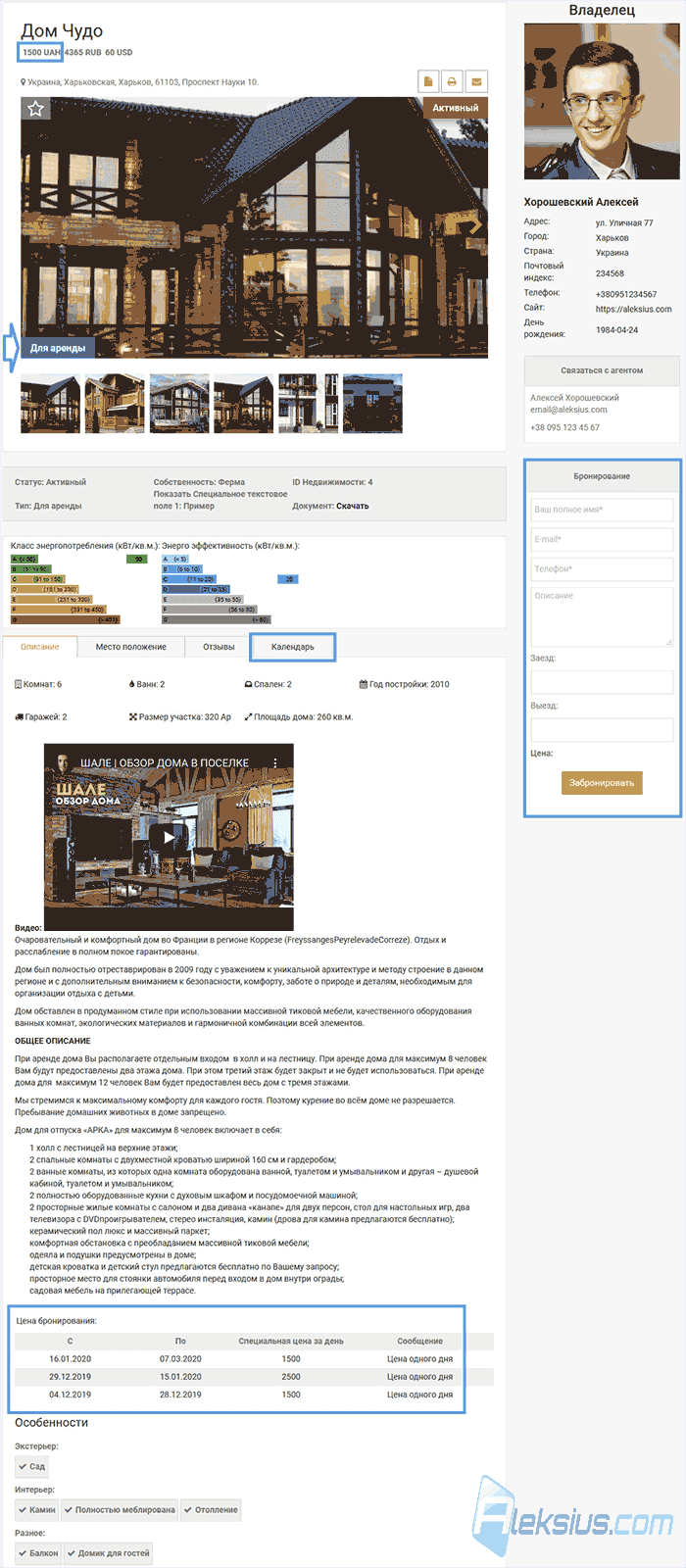
Task: Click the birthday value 1984-04-24
Action: 616,330
